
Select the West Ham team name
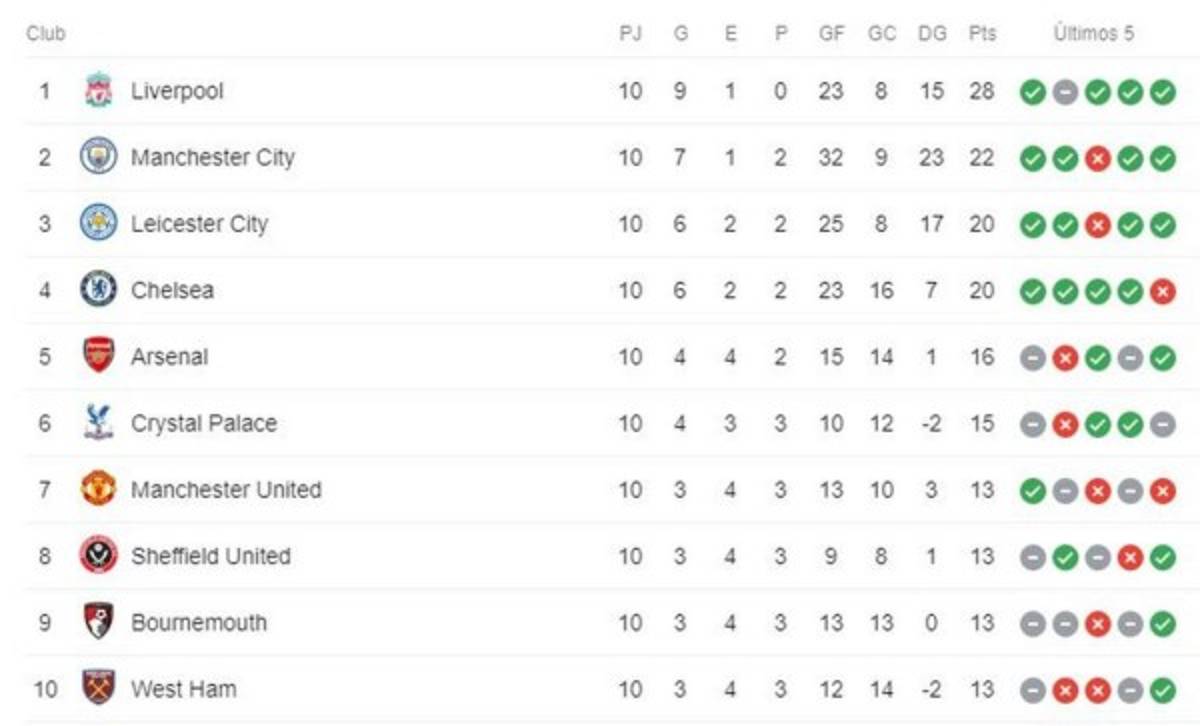(185, 689)
